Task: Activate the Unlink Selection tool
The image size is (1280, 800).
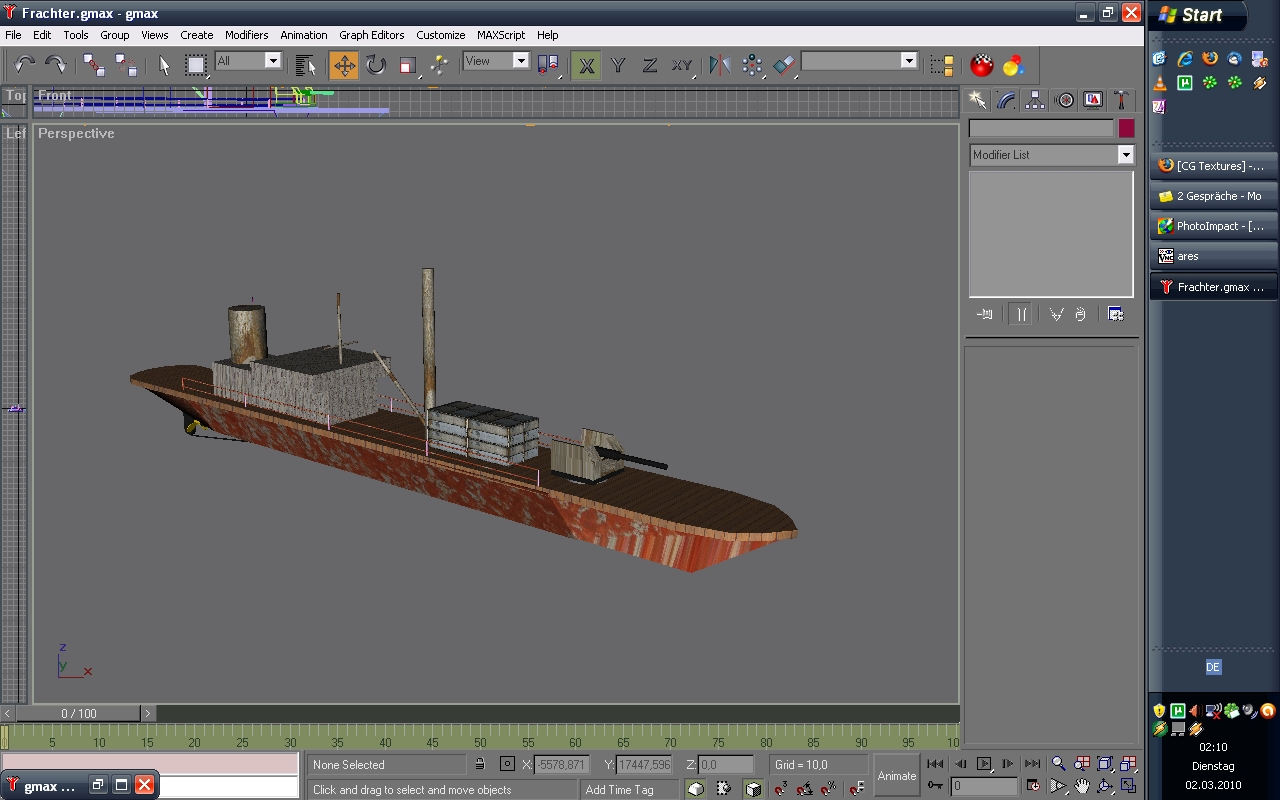Action: [126, 66]
